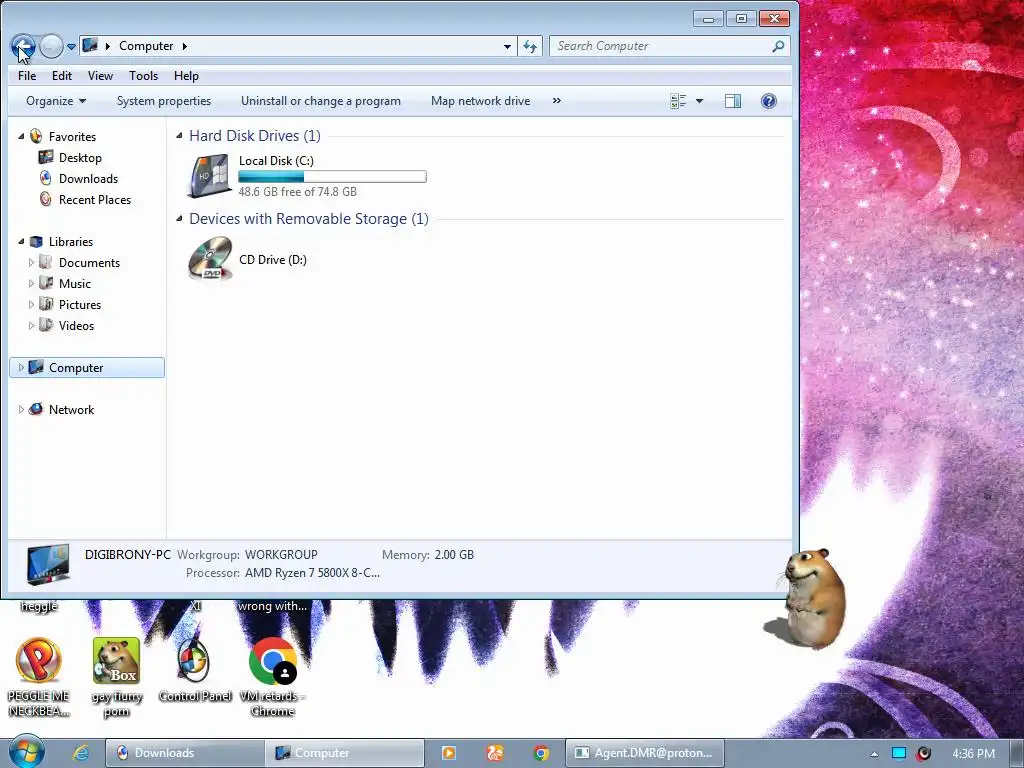
Task: Go back using the Back arrow button
Action: pos(24,46)
